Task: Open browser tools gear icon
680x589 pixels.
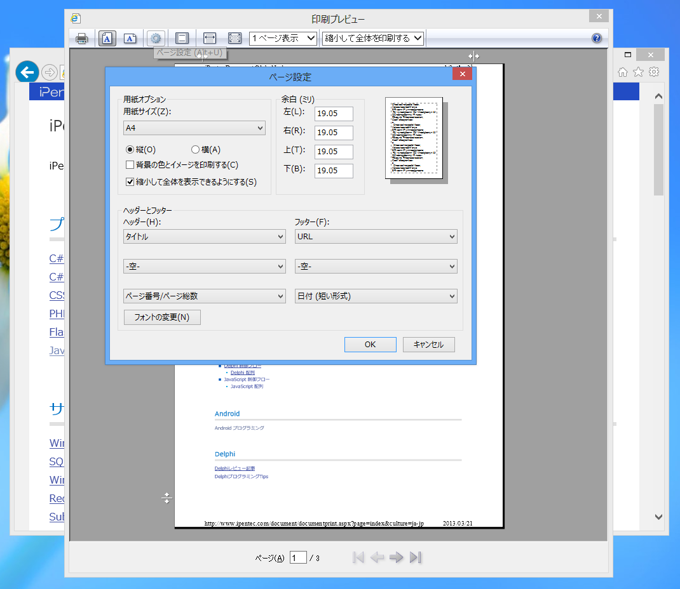Action: (654, 72)
